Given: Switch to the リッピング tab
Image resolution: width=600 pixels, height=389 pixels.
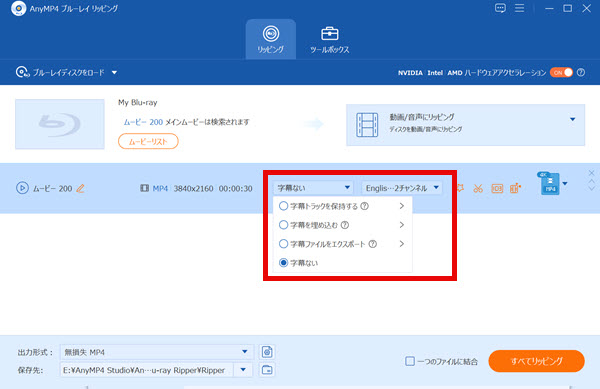Looking at the screenshot, I should pyautogui.click(x=271, y=39).
